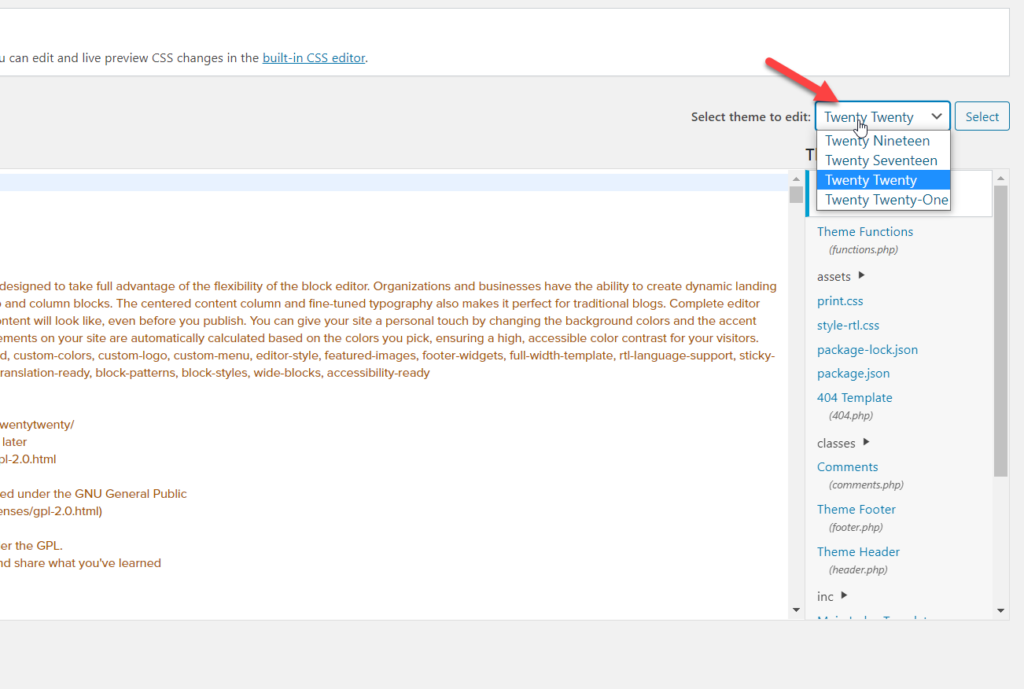Open the built-in CSS editor link
Screen dimensions: 1024x689
pos(313,57)
